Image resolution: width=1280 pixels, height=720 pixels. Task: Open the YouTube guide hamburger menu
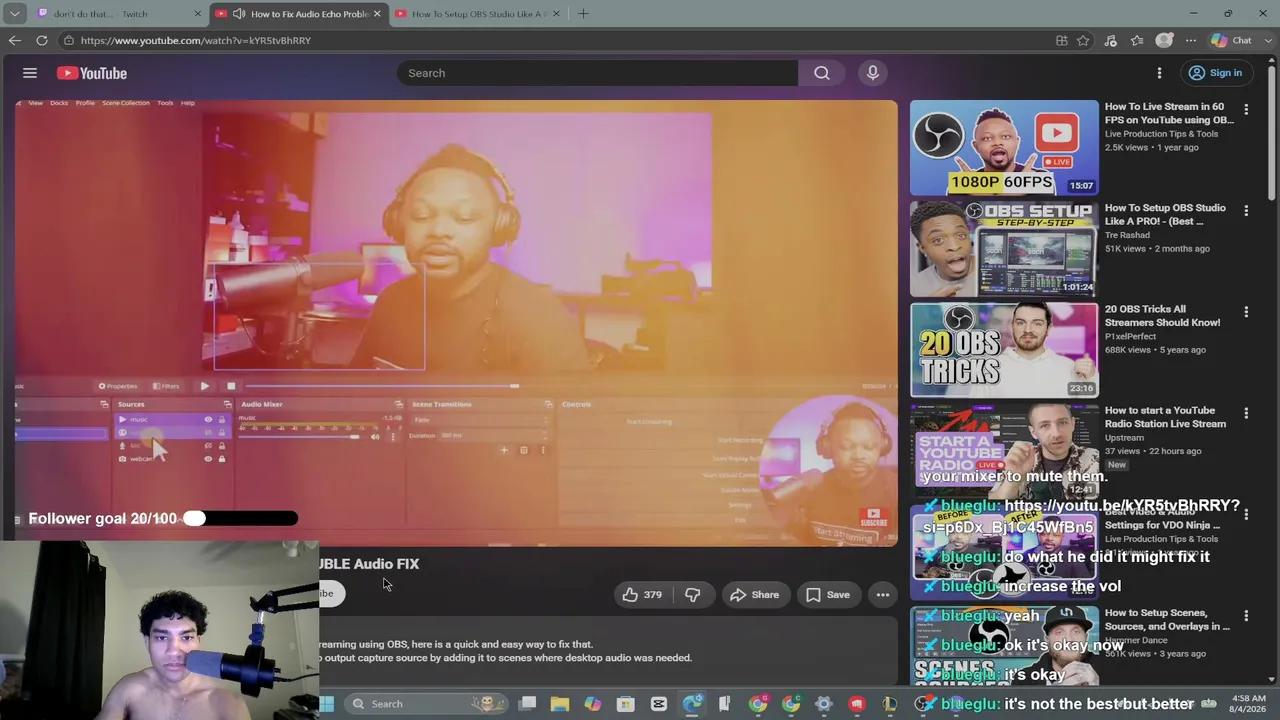click(30, 73)
